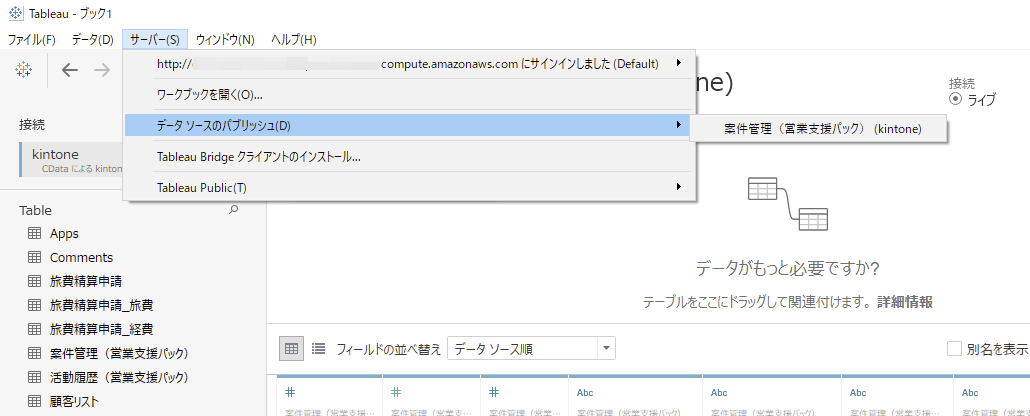Open the 詳細情報 link
The image size is (1030, 416).
click(905, 302)
